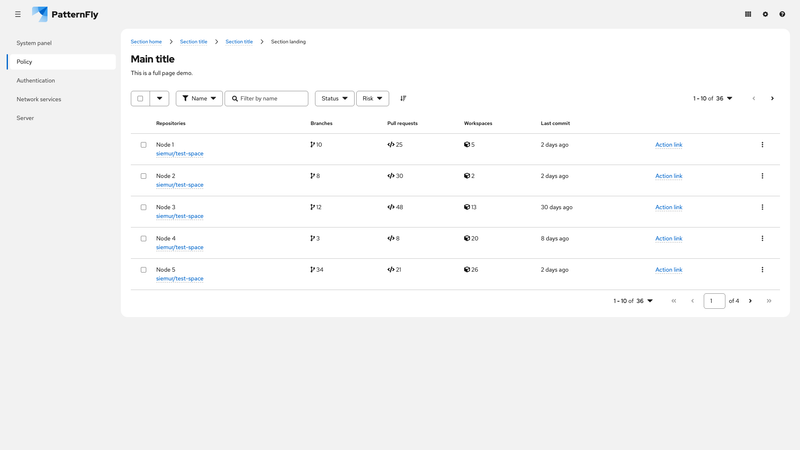The height and width of the screenshot is (450, 800).
Task: Click Action link in Node 4 row
Action: (x=668, y=238)
